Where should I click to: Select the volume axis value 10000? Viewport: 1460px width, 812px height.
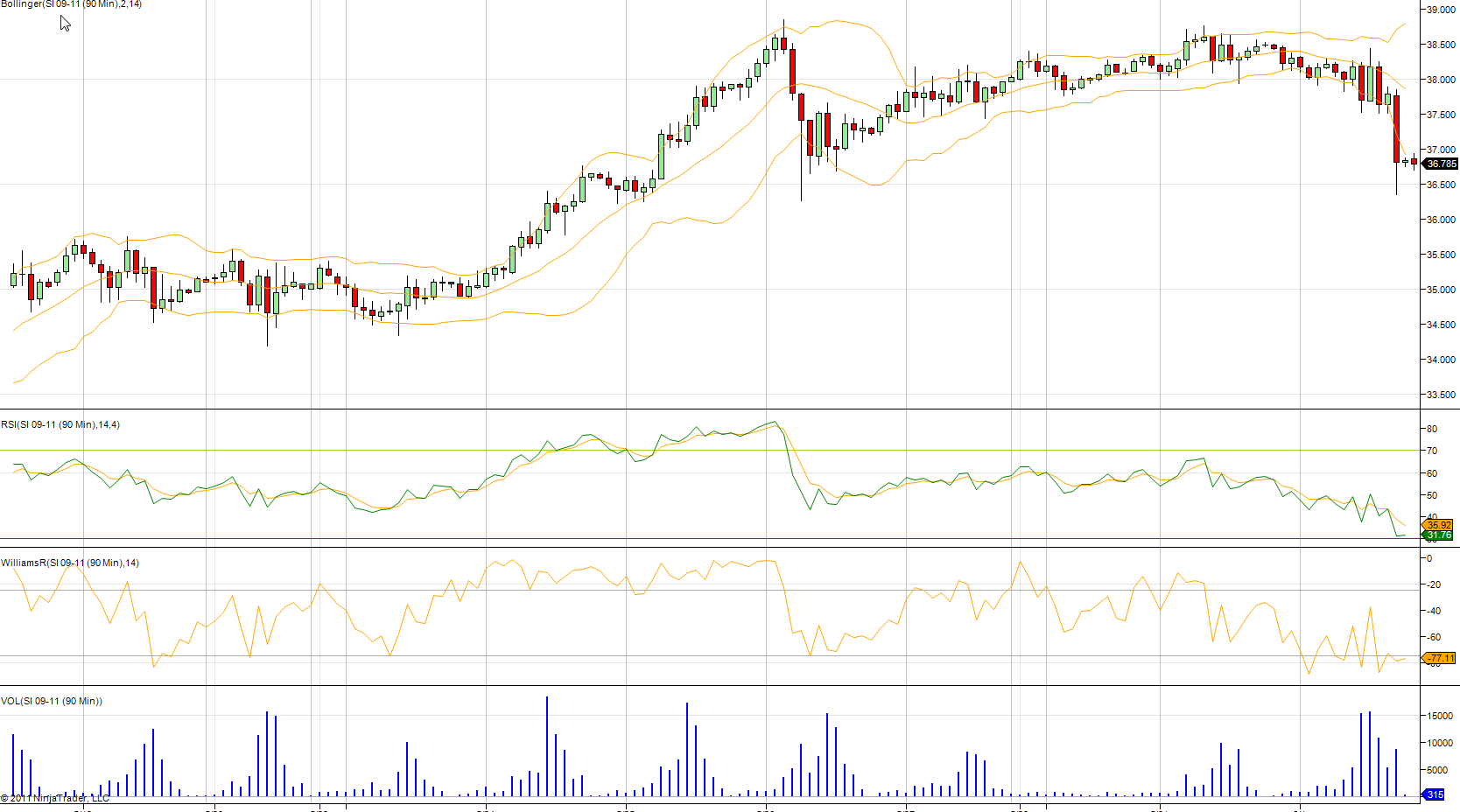pyautogui.click(x=1440, y=743)
